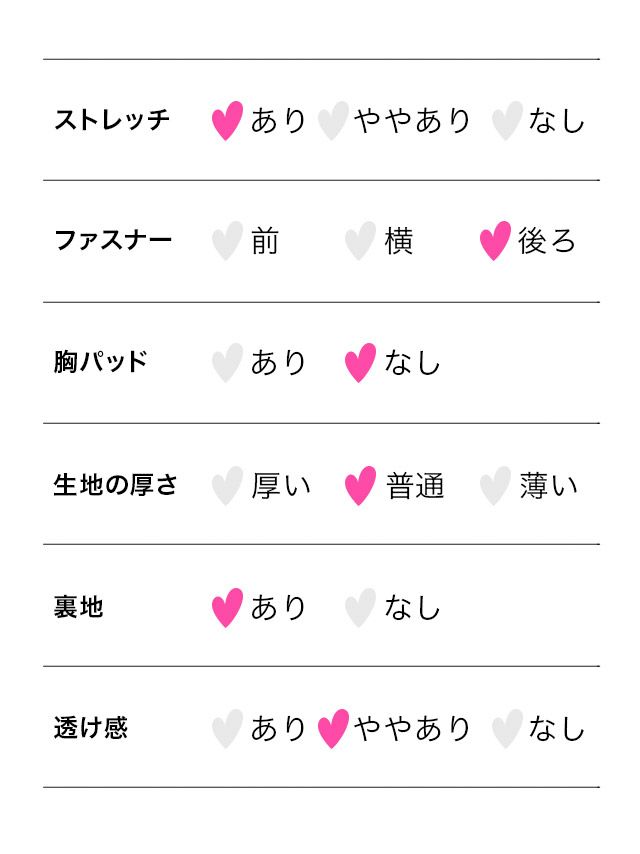Pick the gray heart for ファスナー 横
This screenshot has height=854, width=640.
click(360, 241)
